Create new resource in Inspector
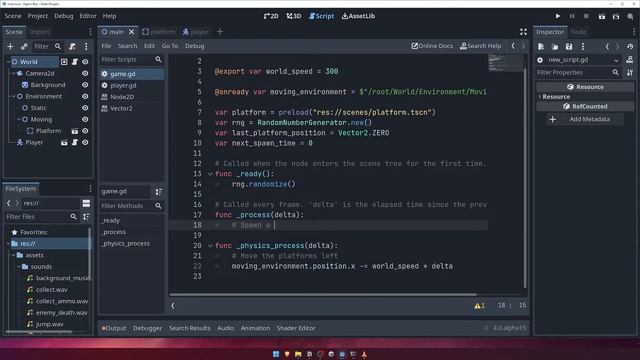Screen dimensions: 640x360 [541, 47]
